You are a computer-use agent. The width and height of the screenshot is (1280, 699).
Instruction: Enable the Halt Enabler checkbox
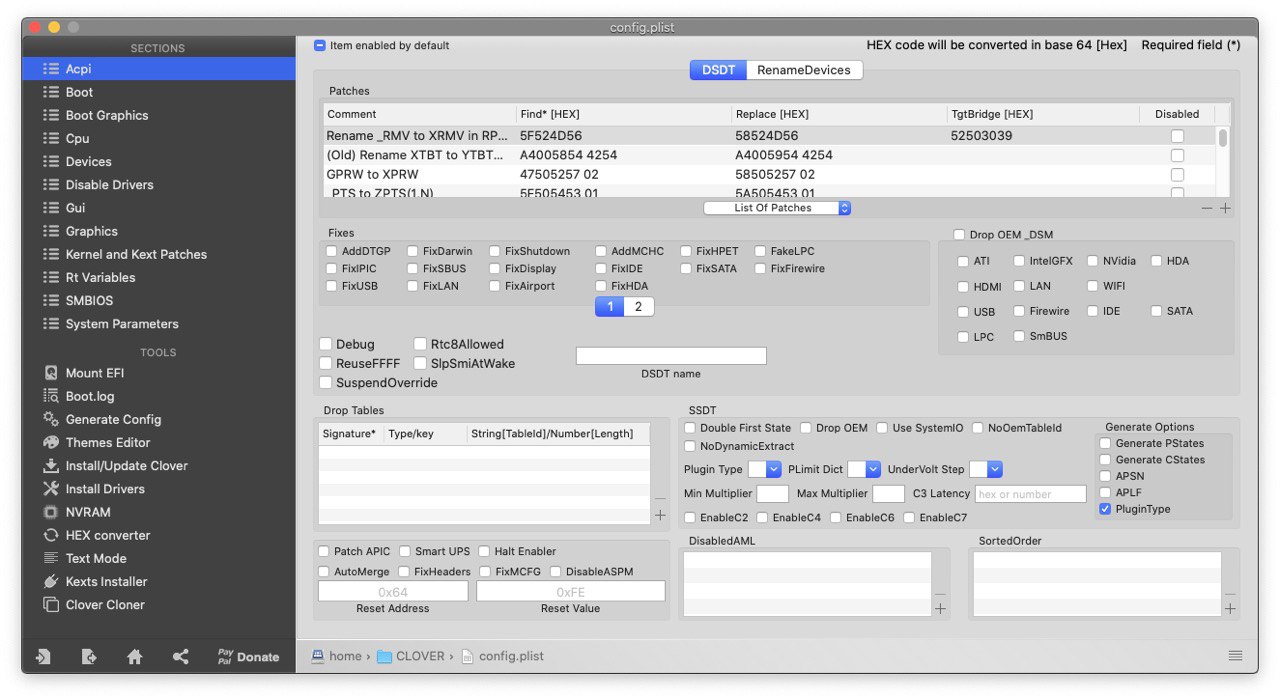click(485, 551)
